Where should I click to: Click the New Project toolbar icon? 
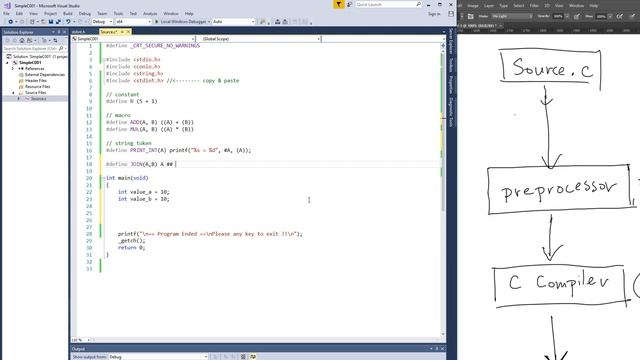[x=32, y=22]
